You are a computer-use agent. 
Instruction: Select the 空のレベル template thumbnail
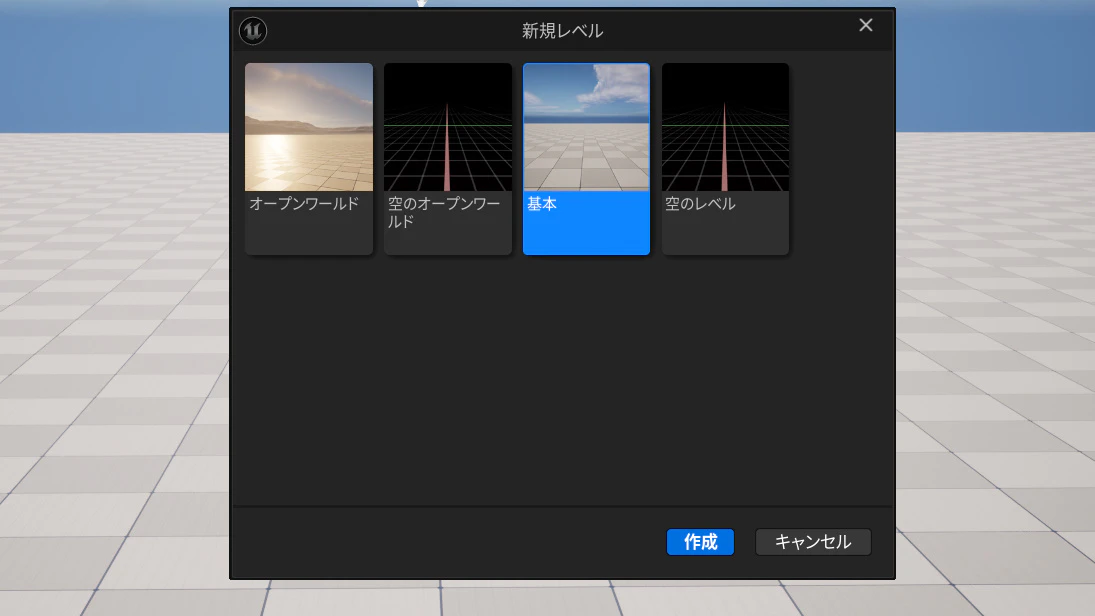[726, 127]
